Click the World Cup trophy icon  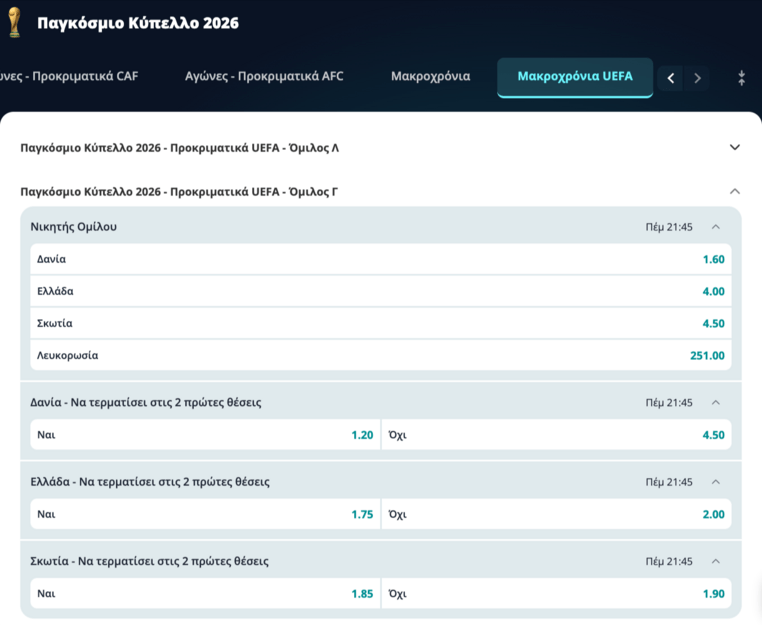coord(14,22)
